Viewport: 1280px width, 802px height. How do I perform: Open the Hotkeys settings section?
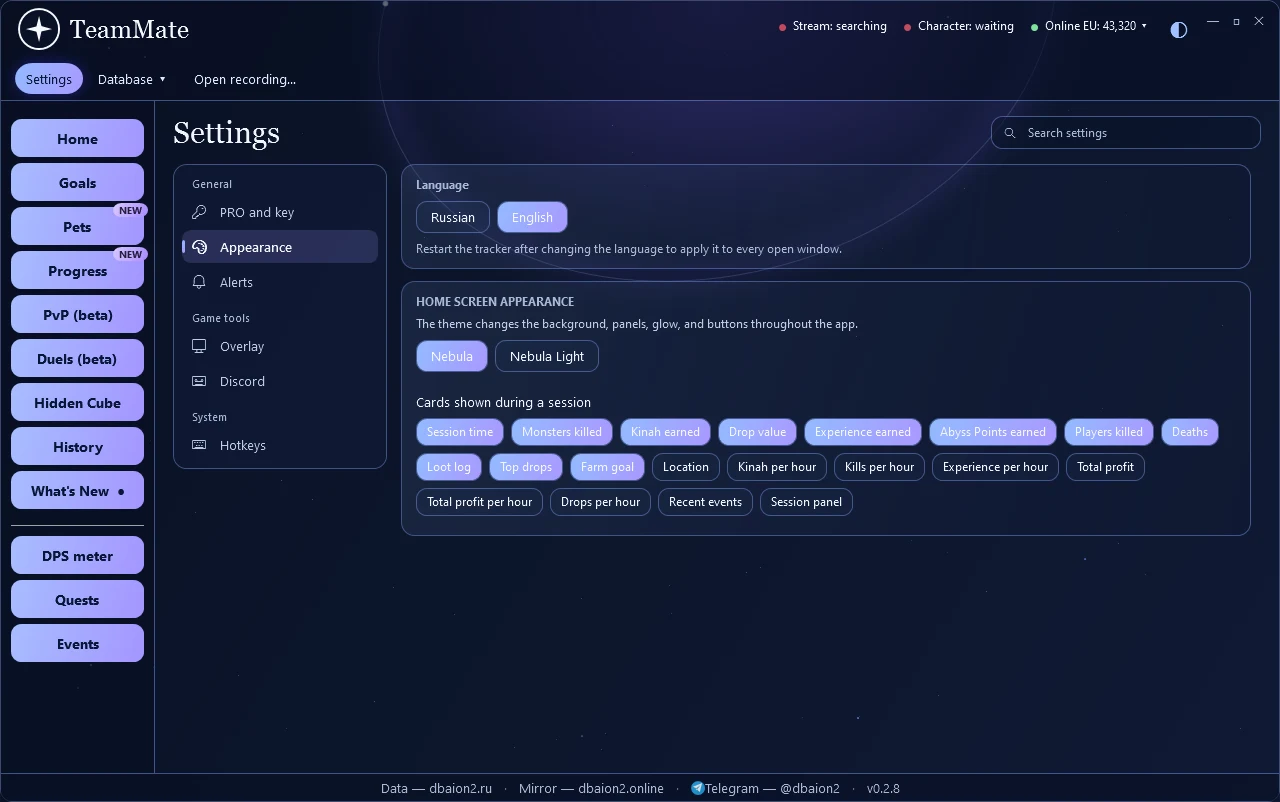[280, 445]
